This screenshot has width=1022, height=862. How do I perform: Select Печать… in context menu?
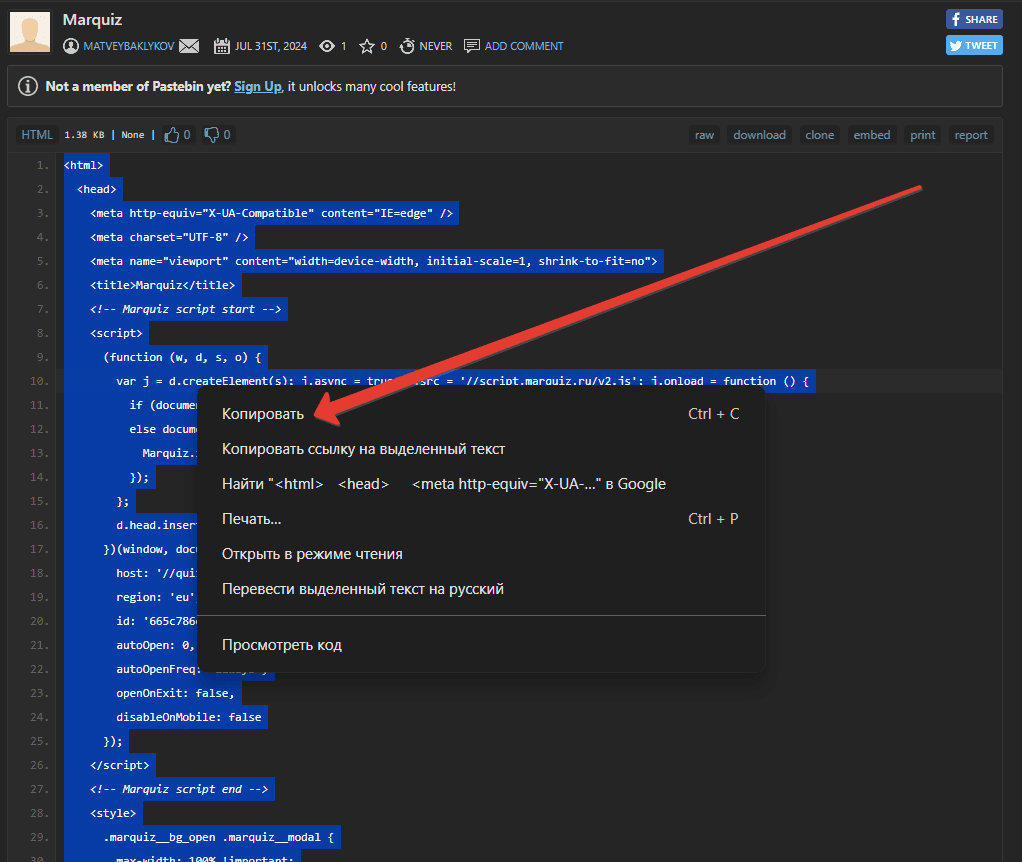[481, 519]
